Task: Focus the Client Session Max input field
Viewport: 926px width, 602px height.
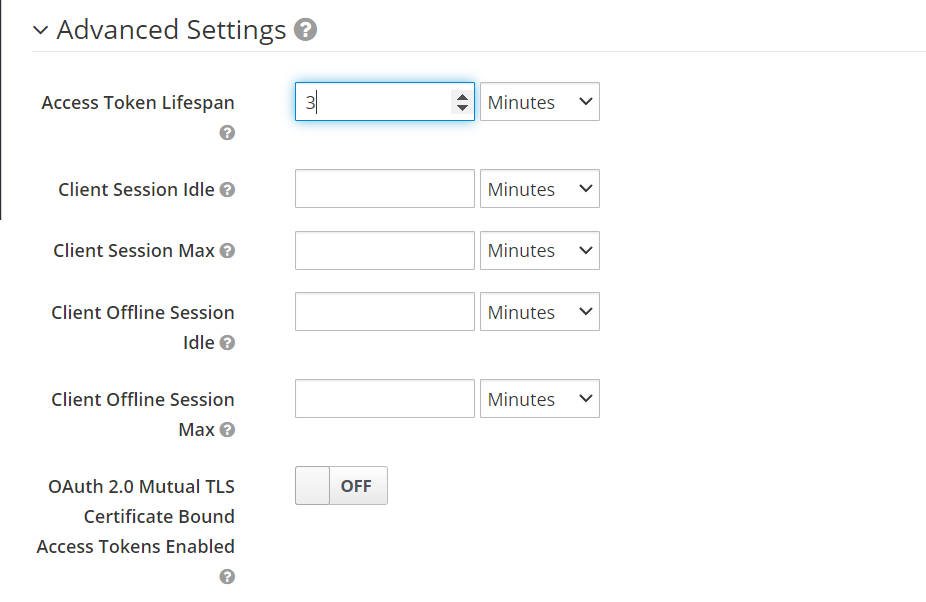Action: 384,250
